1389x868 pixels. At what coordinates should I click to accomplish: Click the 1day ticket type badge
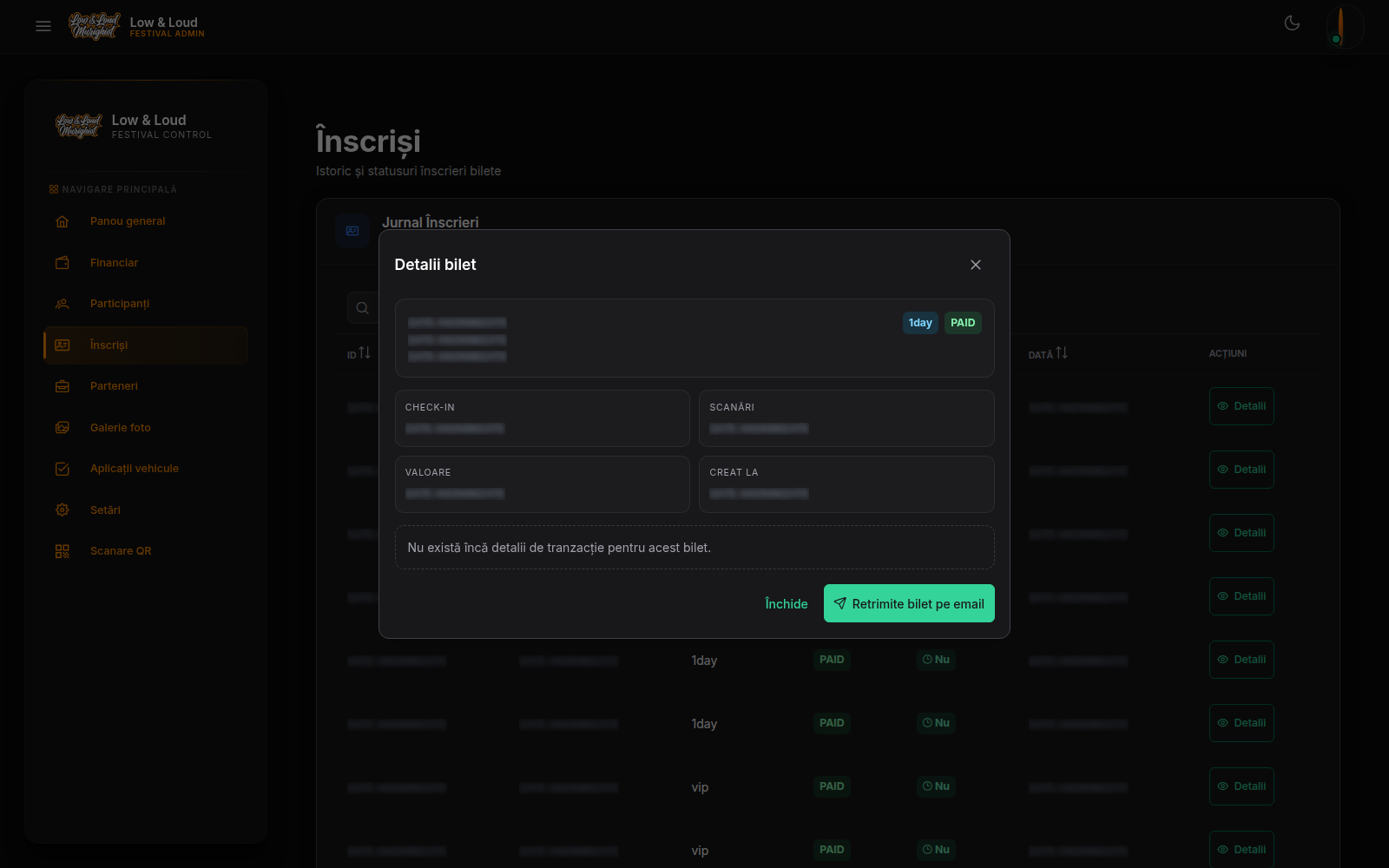coord(920,323)
